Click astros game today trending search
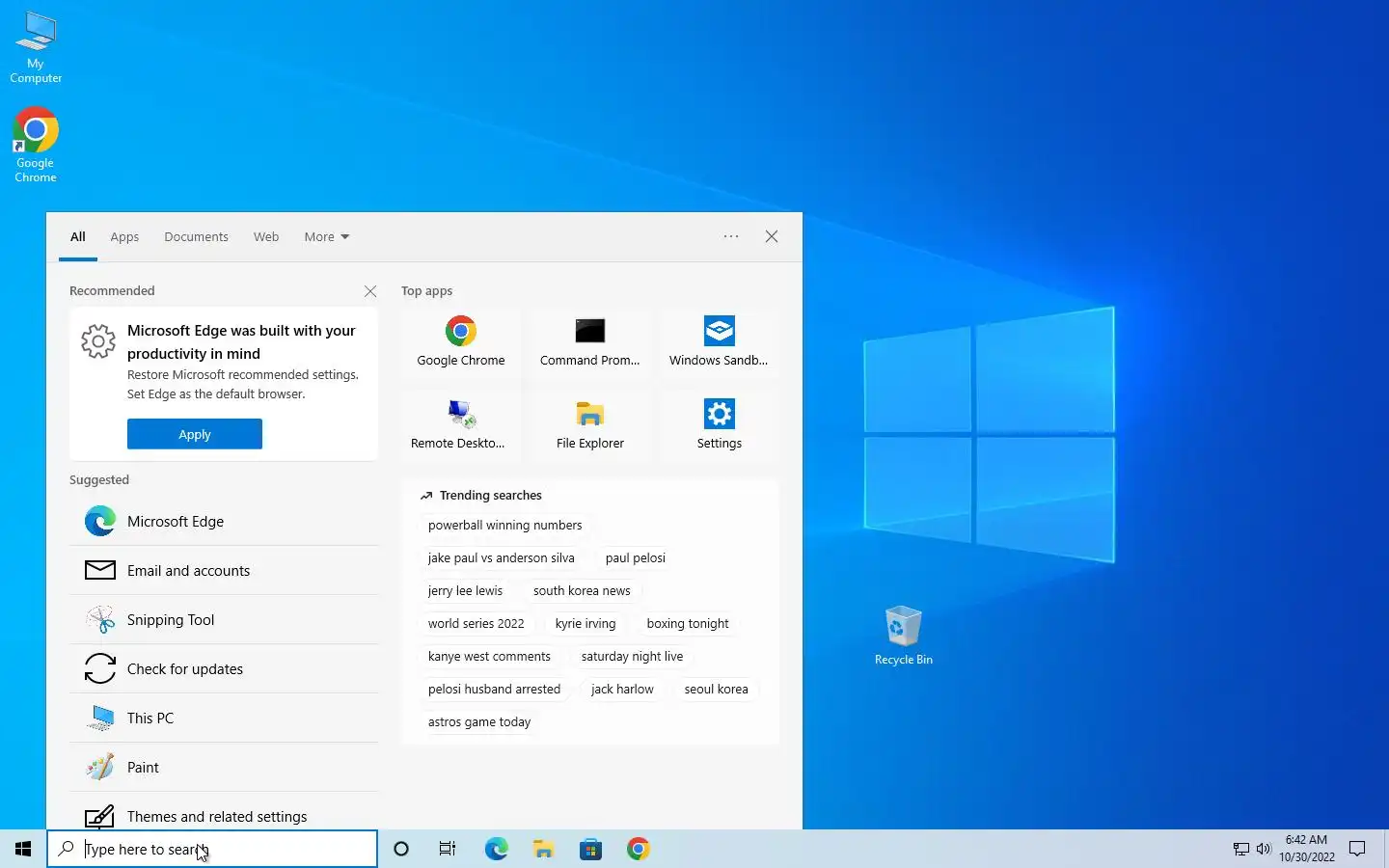 click(x=479, y=721)
